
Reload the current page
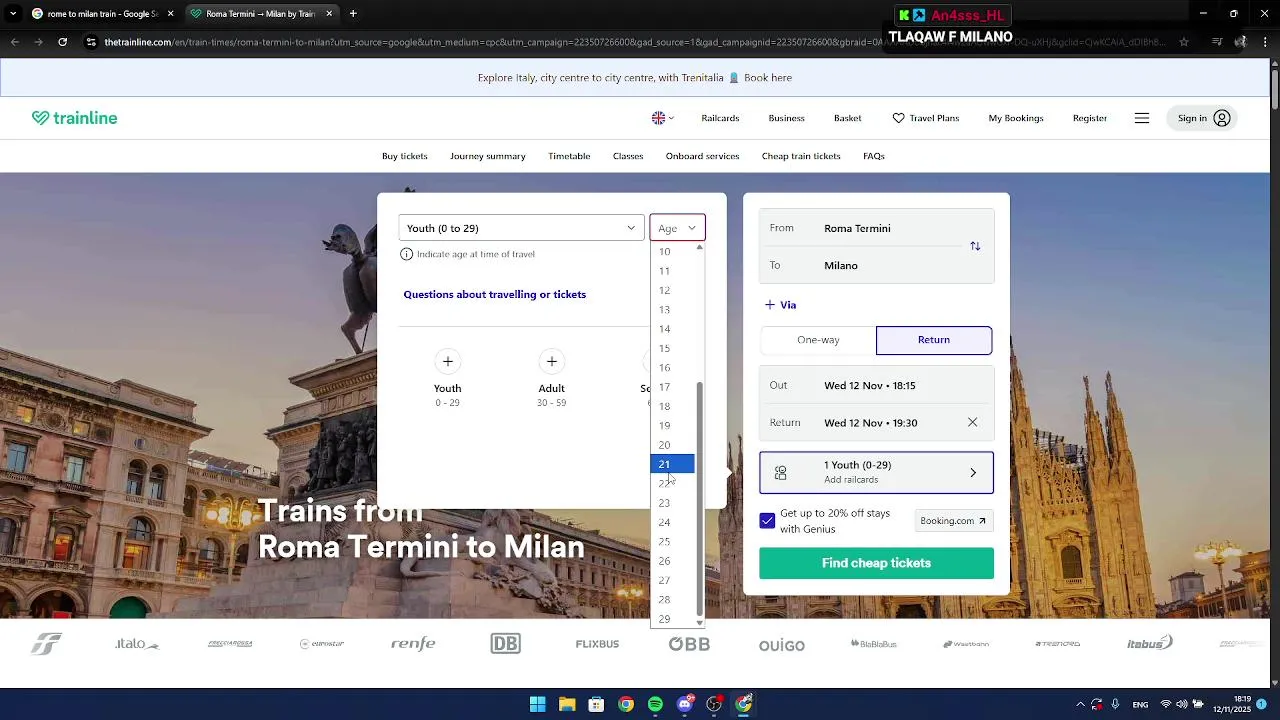pyautogui.click(x=62, y=42)
